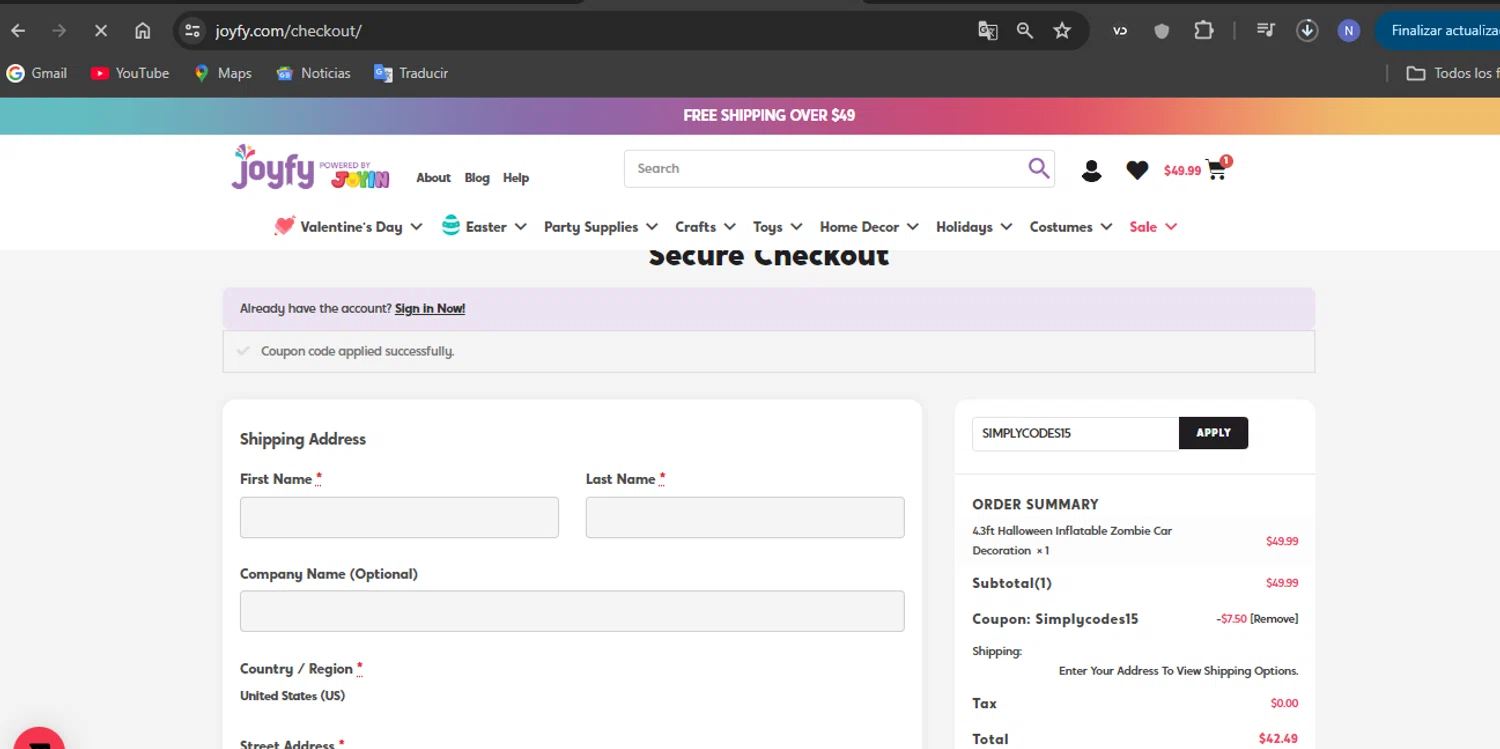Open Noticias bookmark
1500x749 pixels.
click(x=314, y=73)
